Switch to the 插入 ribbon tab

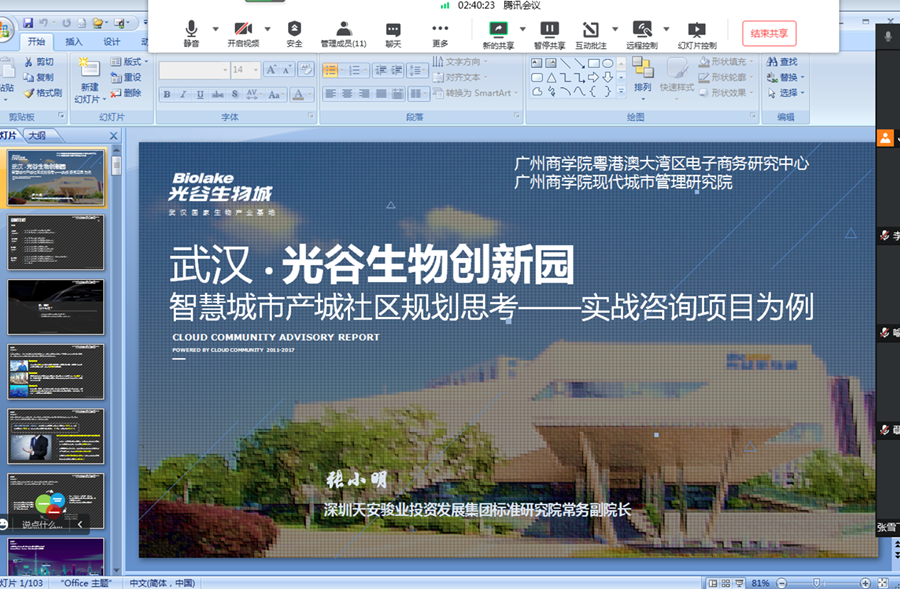tap(74, 42)
